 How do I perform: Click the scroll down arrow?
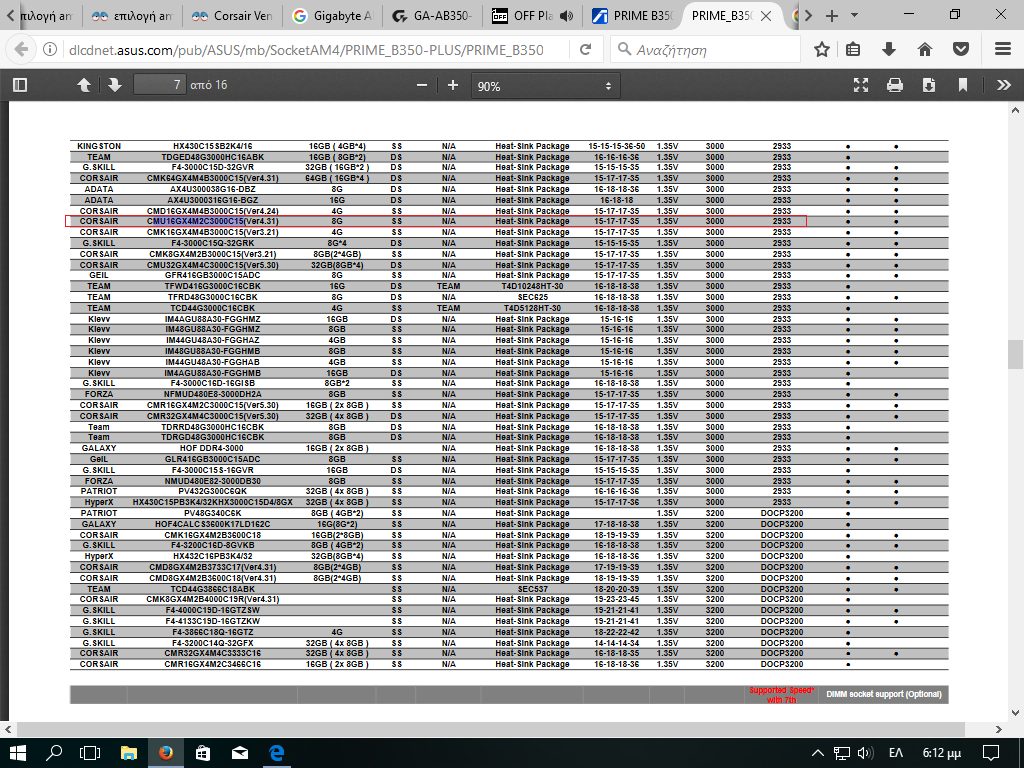1015,712
